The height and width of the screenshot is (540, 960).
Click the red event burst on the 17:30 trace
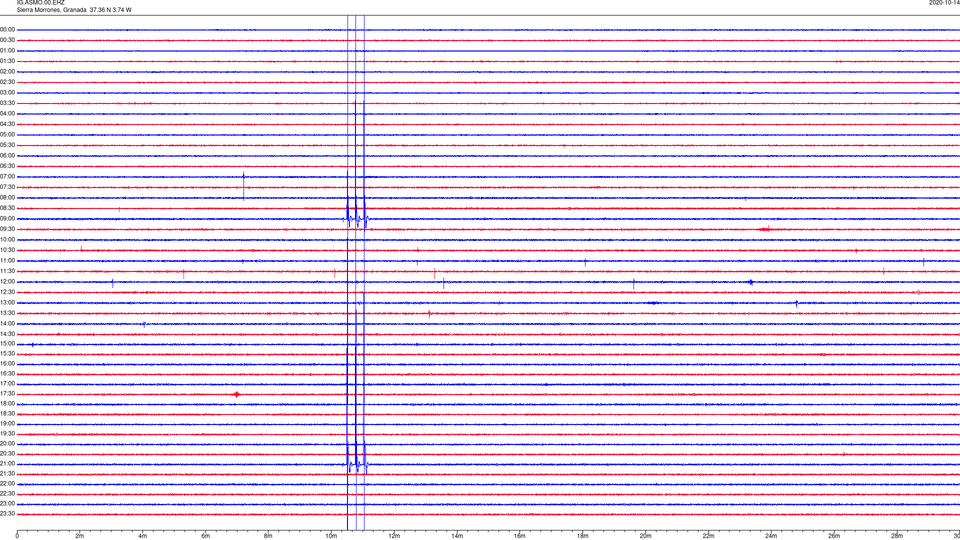tap(236, 394)
